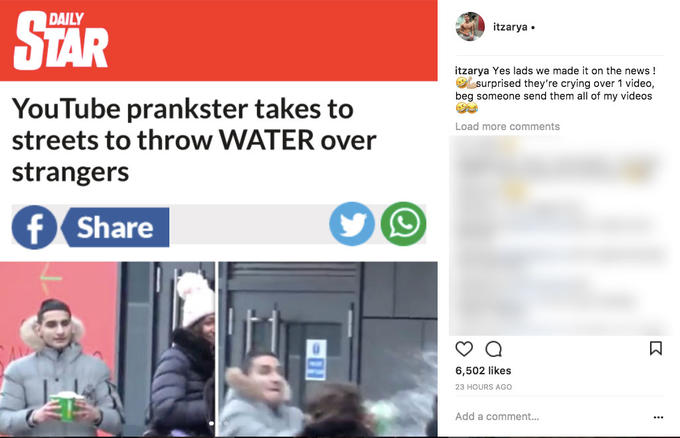Screen dimensions: 680x438
Task: Expand Load more comments
Action: (507, 127)
